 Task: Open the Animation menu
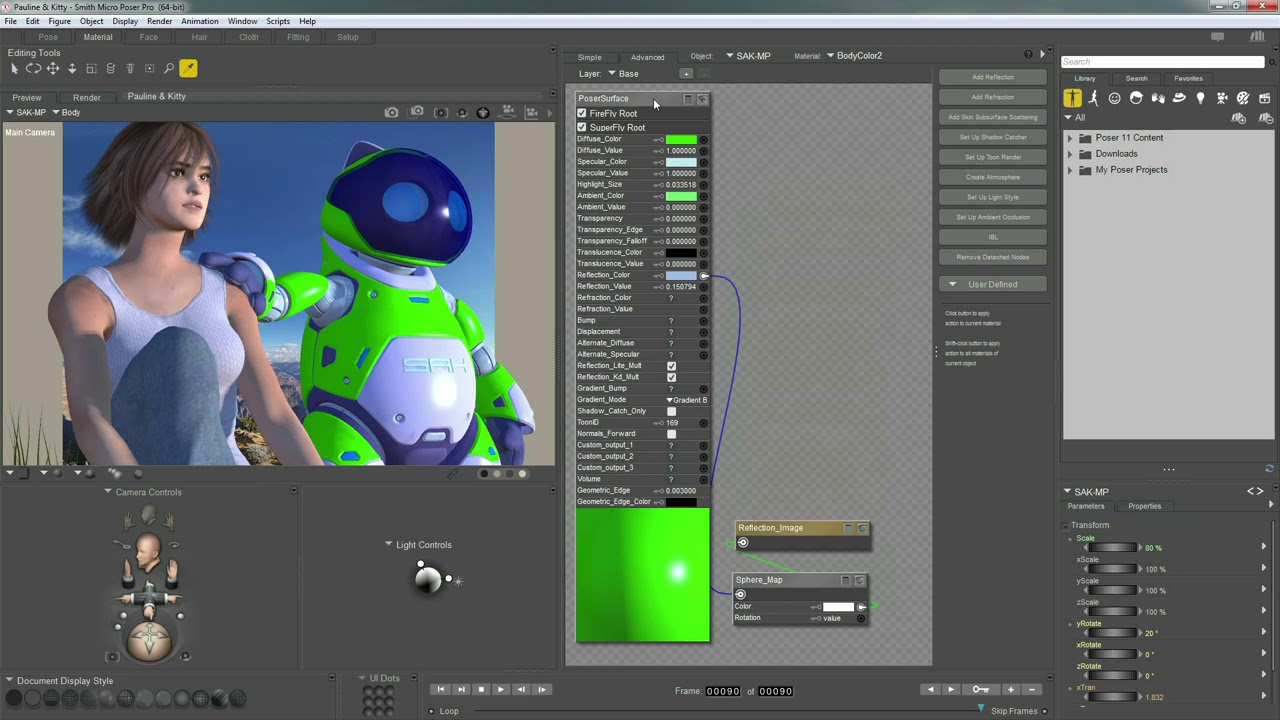click(x=200, y=21)
